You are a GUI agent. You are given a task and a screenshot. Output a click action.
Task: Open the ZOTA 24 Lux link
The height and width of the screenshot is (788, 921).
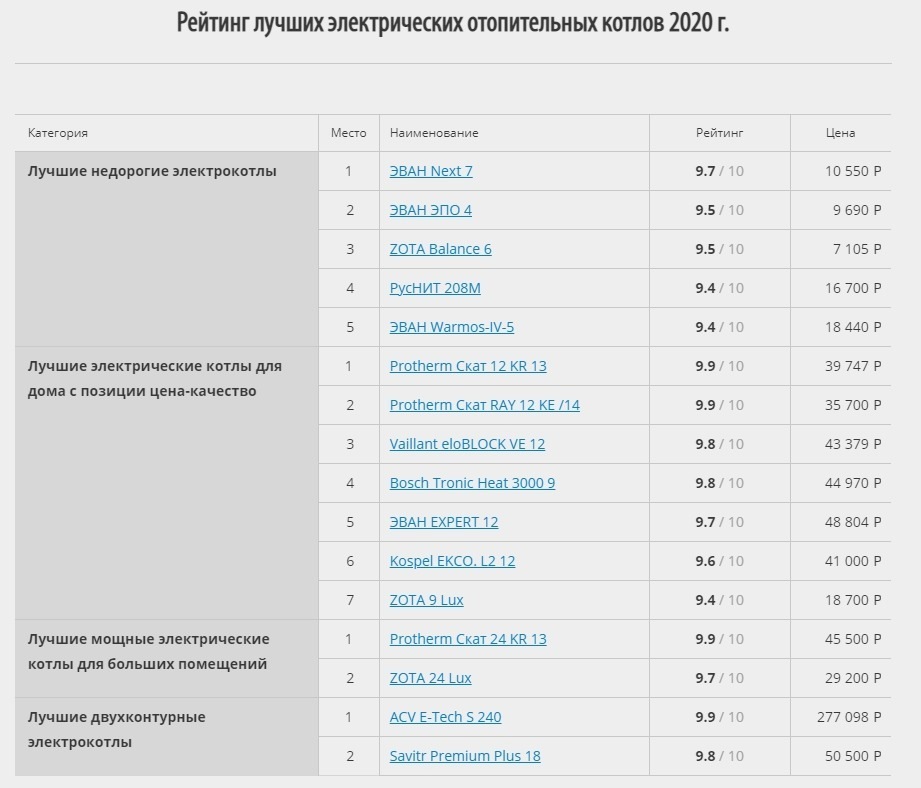[430, 678]
